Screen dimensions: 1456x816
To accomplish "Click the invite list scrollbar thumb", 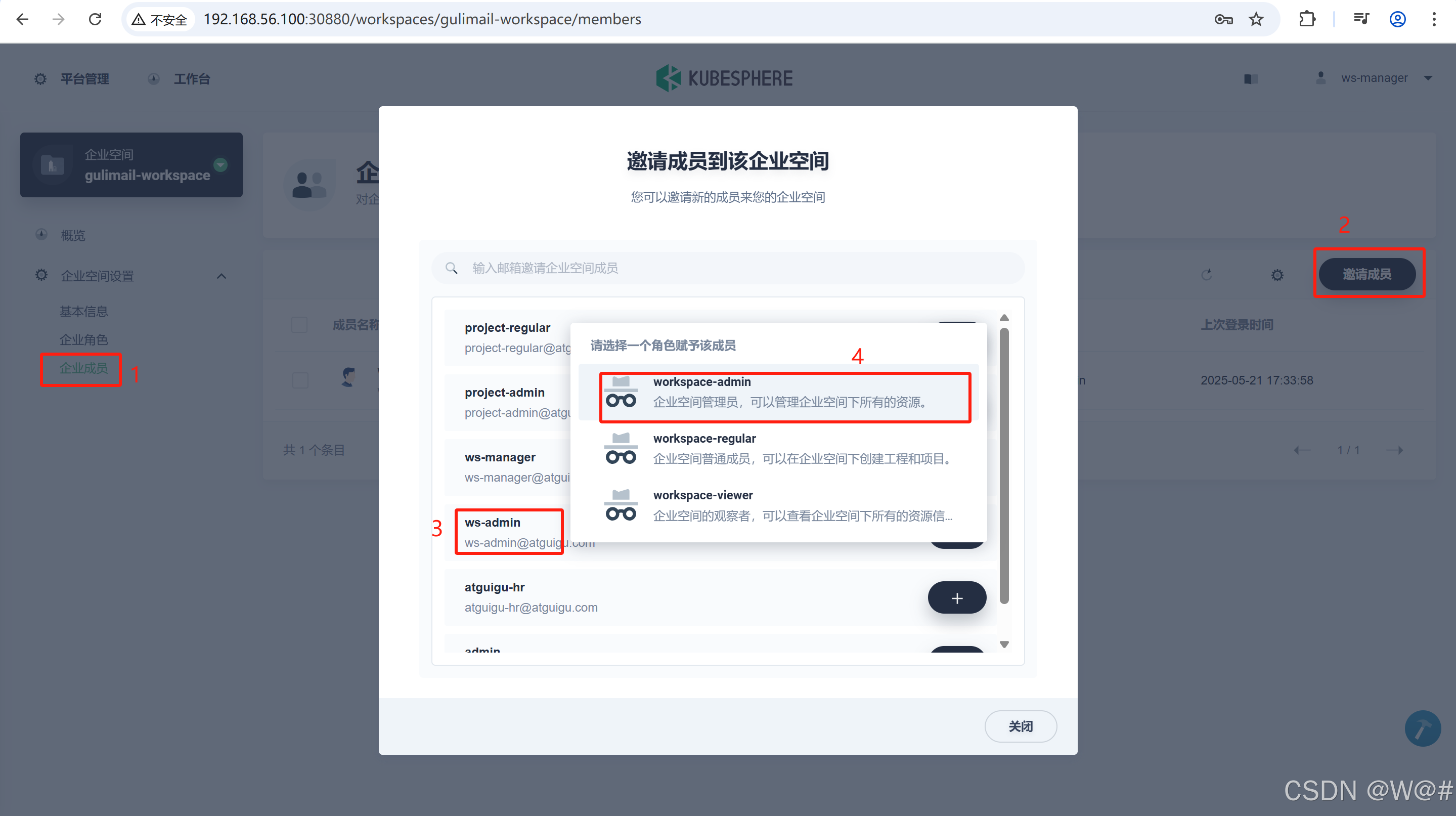I will pos(1004,466).
